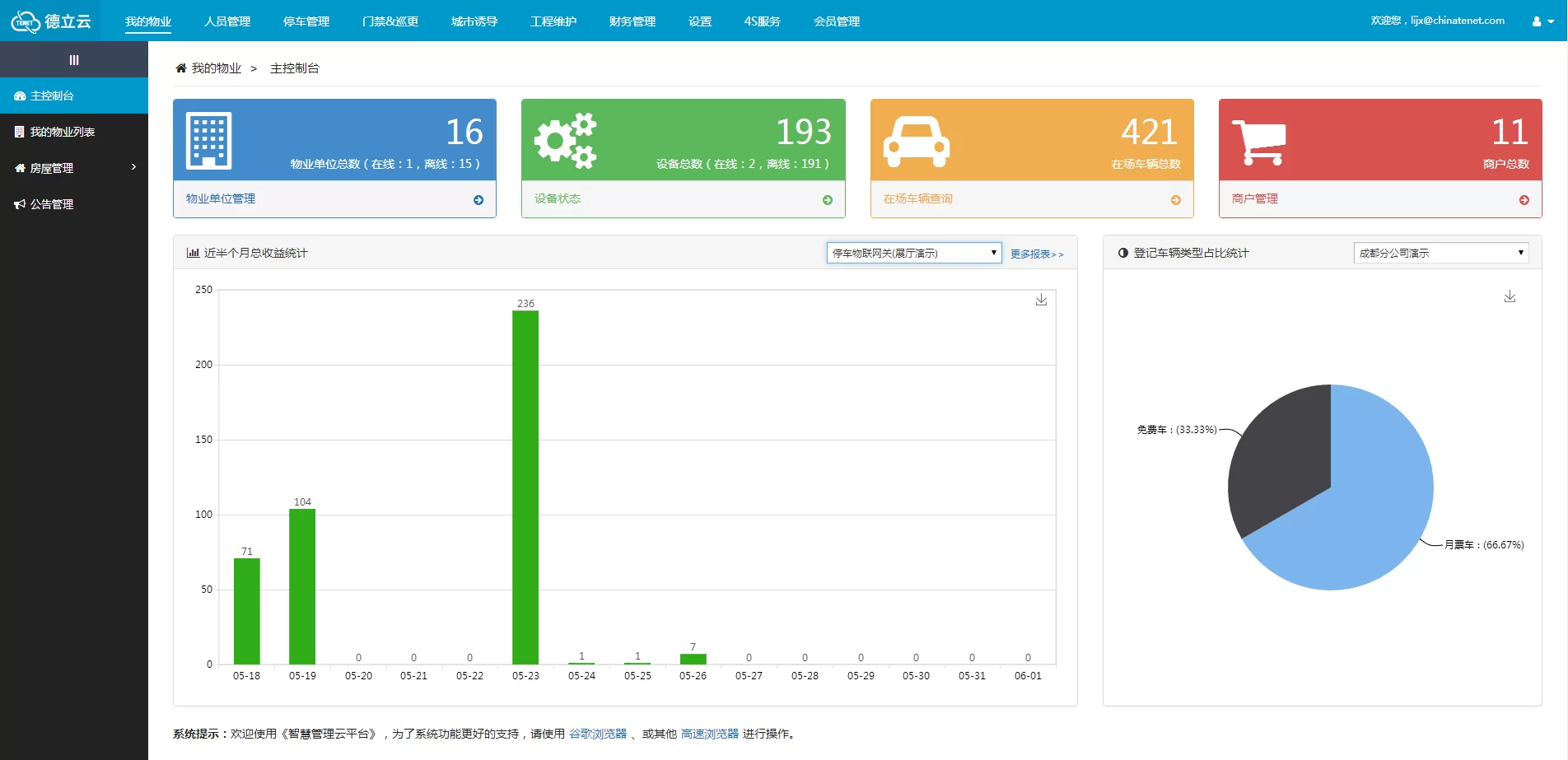Screen dimensions: 1568x760
Task: Open the 谷歌浏览器 download link
Action: 598,734
